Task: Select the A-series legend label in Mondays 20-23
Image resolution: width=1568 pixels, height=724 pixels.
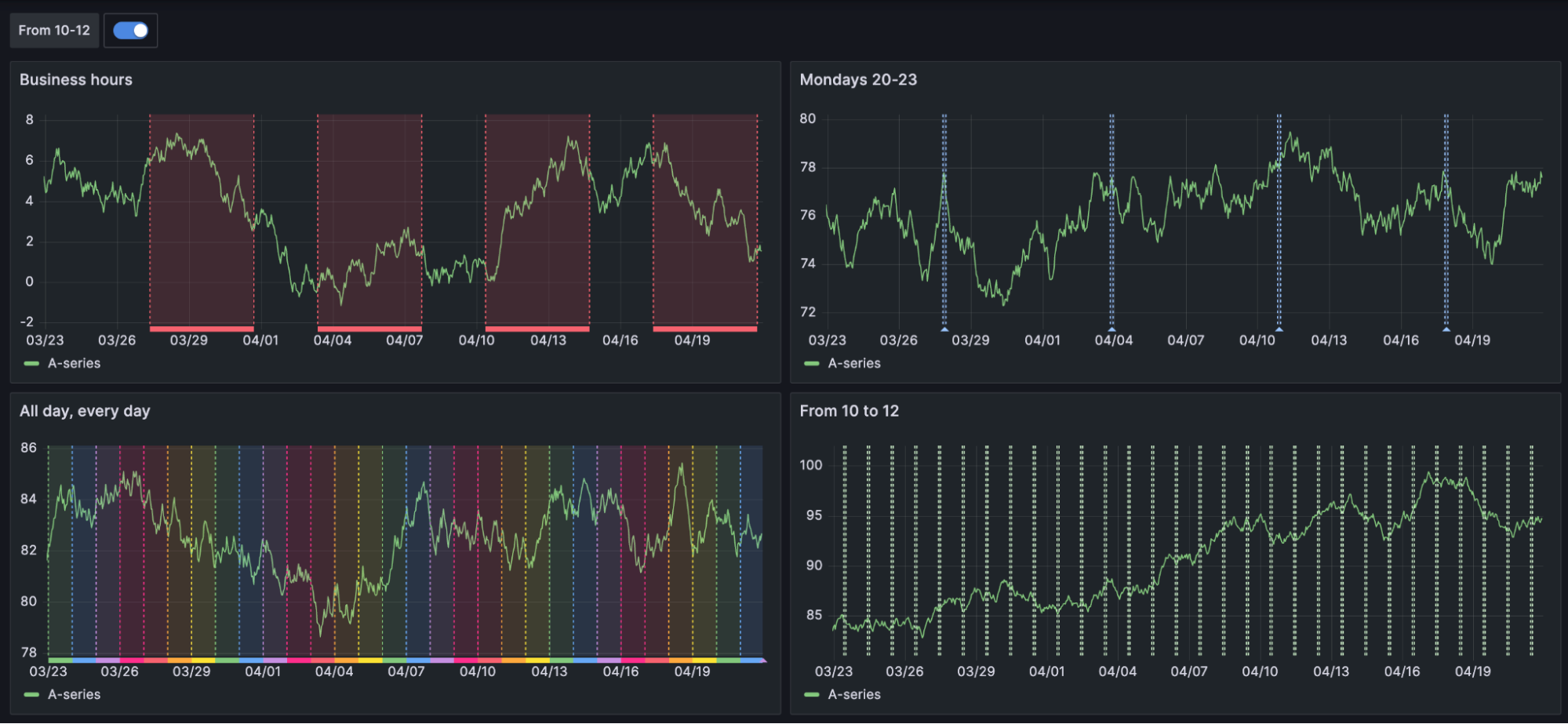Action: coord(855,363)
